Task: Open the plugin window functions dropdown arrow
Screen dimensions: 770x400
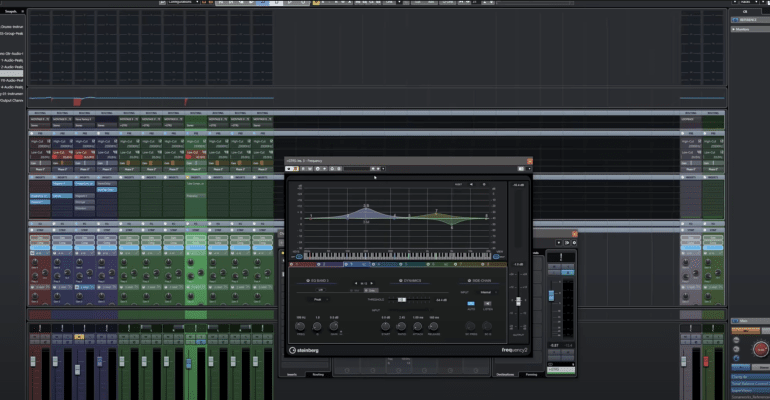Action: 529,169
